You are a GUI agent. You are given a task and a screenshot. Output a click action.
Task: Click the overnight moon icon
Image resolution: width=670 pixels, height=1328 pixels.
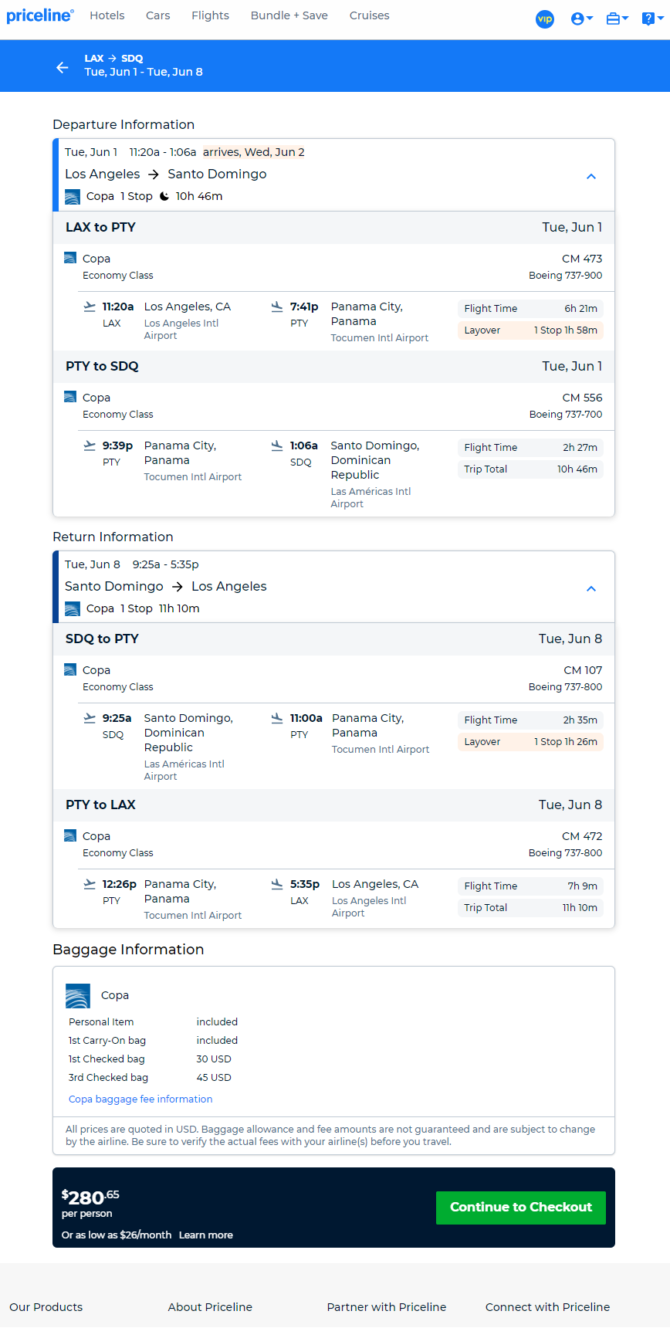(x=164, y=196)
